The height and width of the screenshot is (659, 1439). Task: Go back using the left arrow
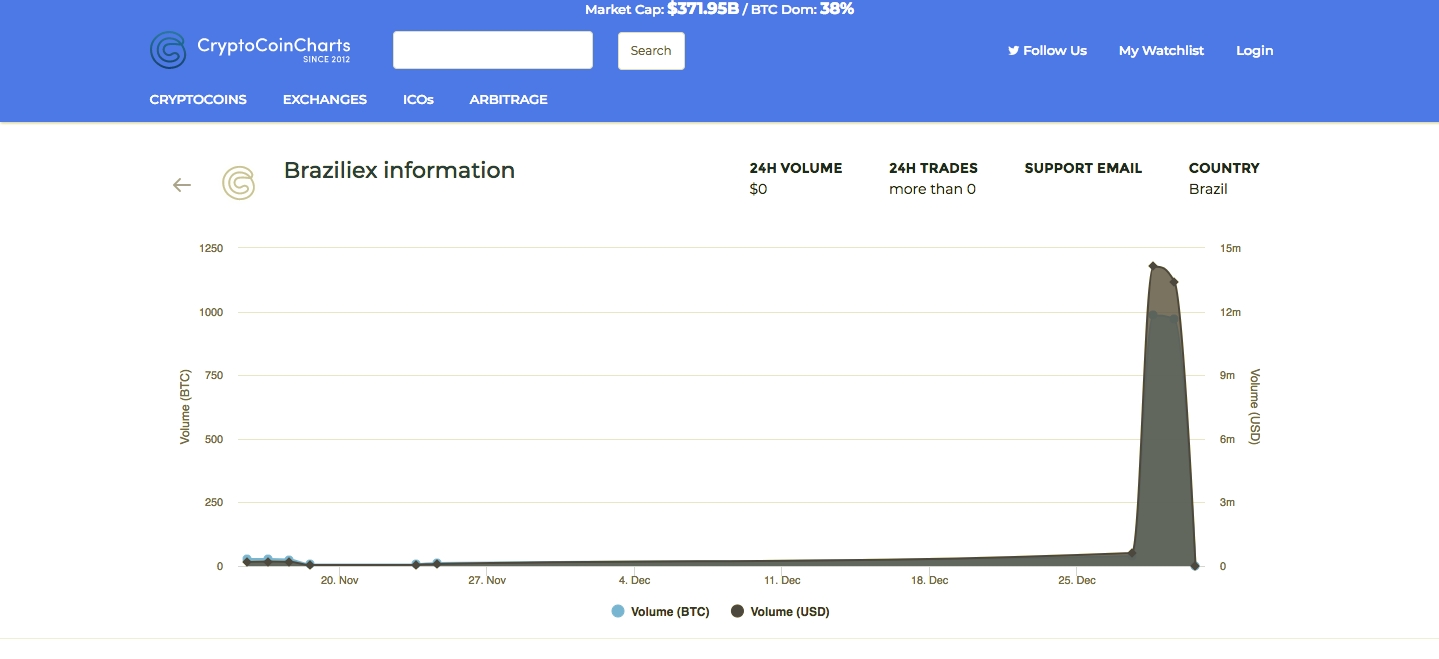coord(182,185)
